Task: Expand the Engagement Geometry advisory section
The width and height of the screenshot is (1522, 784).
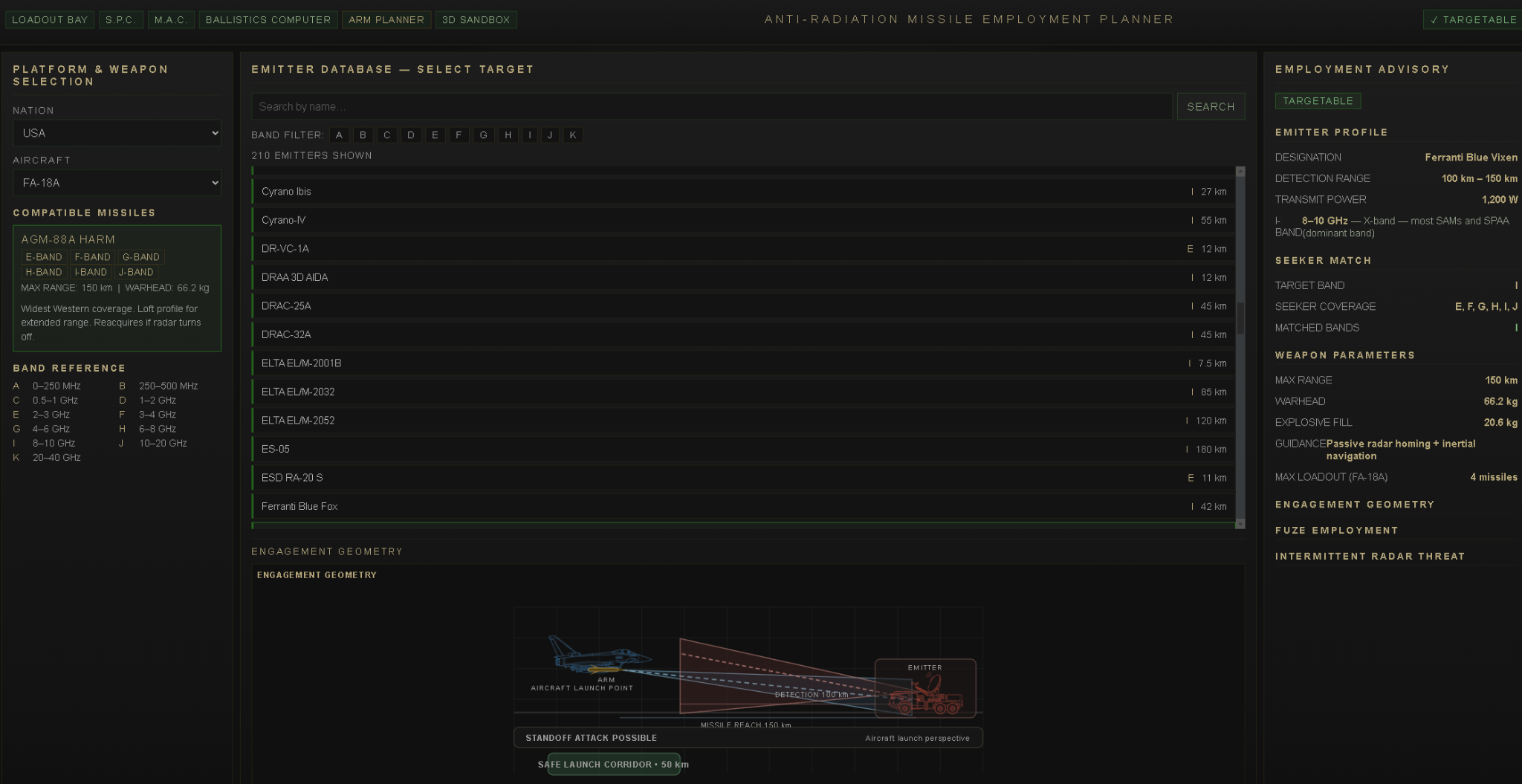Action: coord(1355,505)
